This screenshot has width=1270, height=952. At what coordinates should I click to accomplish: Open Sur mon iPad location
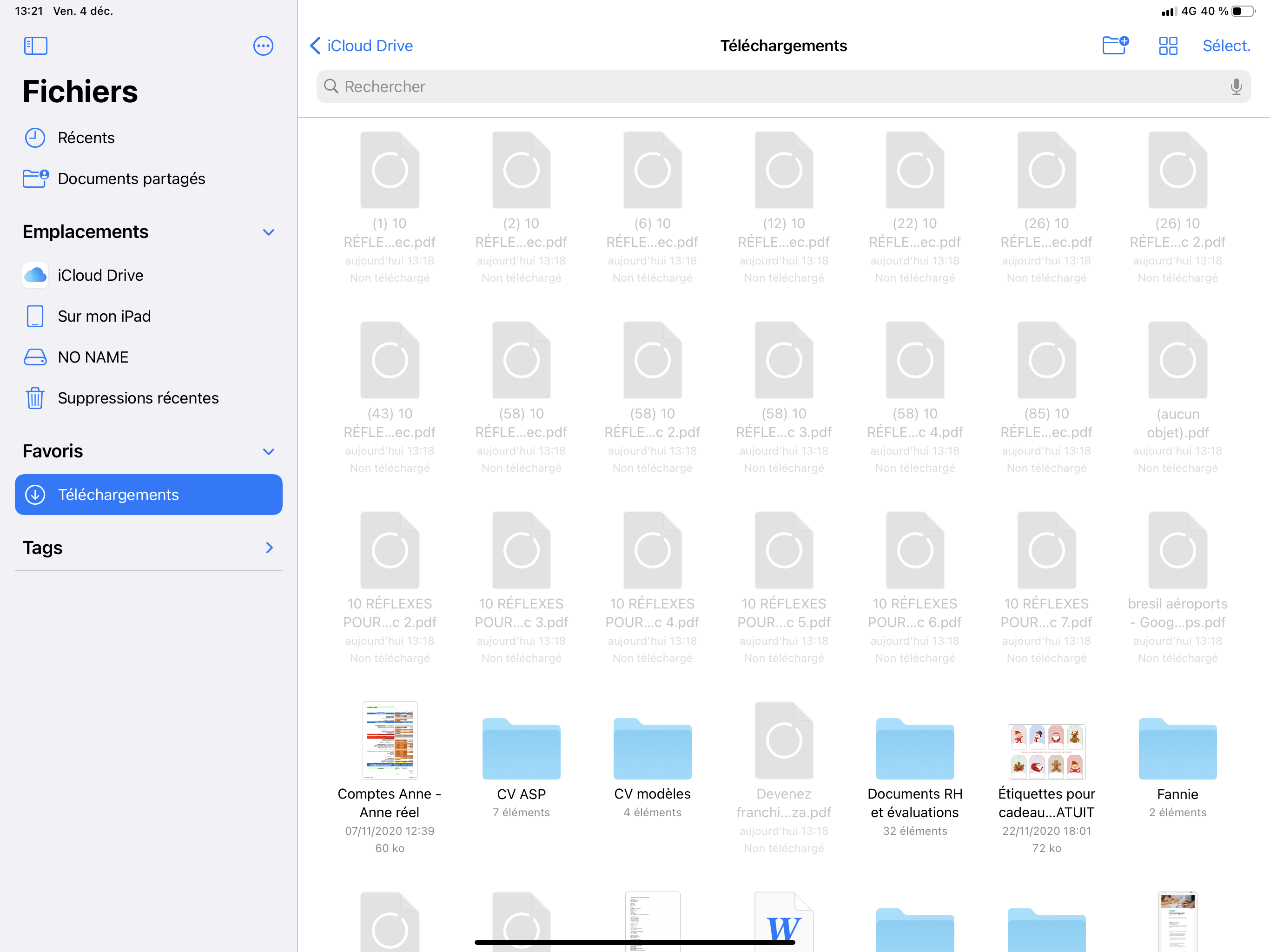click(x=104, y=317)
